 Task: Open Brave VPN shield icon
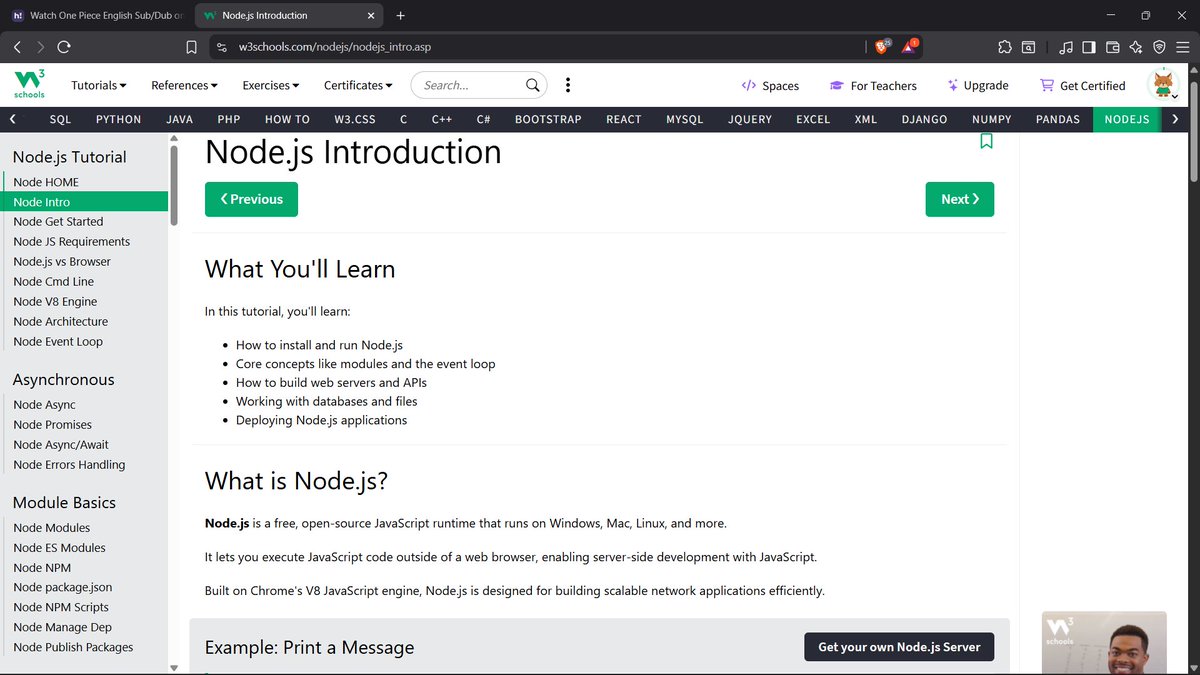pos(1159,47)
